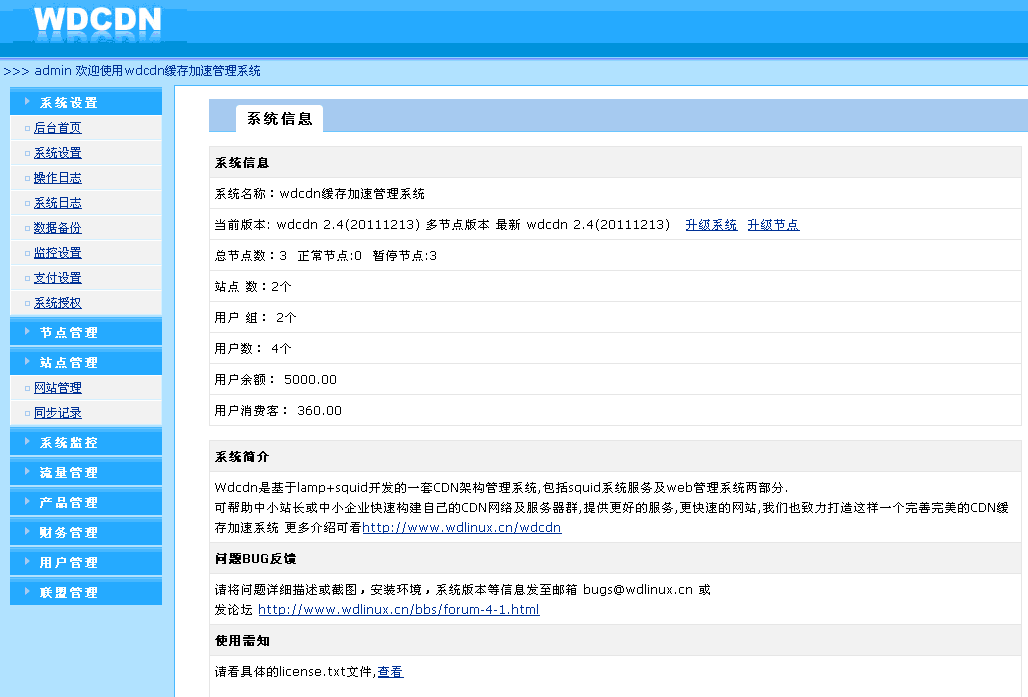Click the 升级节点 link

pos(773,225)
